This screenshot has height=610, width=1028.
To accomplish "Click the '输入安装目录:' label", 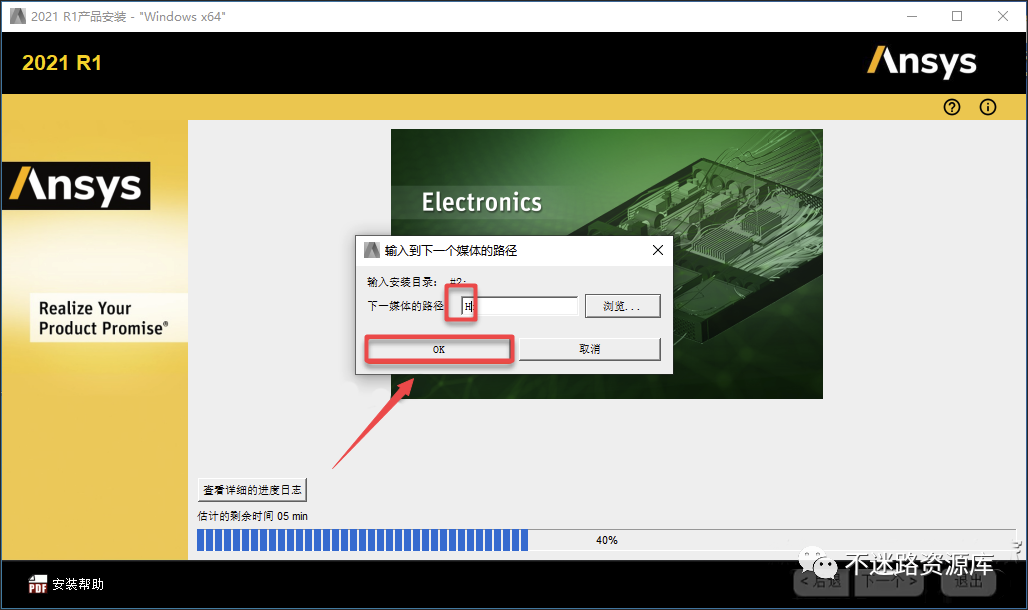I will tap(402, 282).
